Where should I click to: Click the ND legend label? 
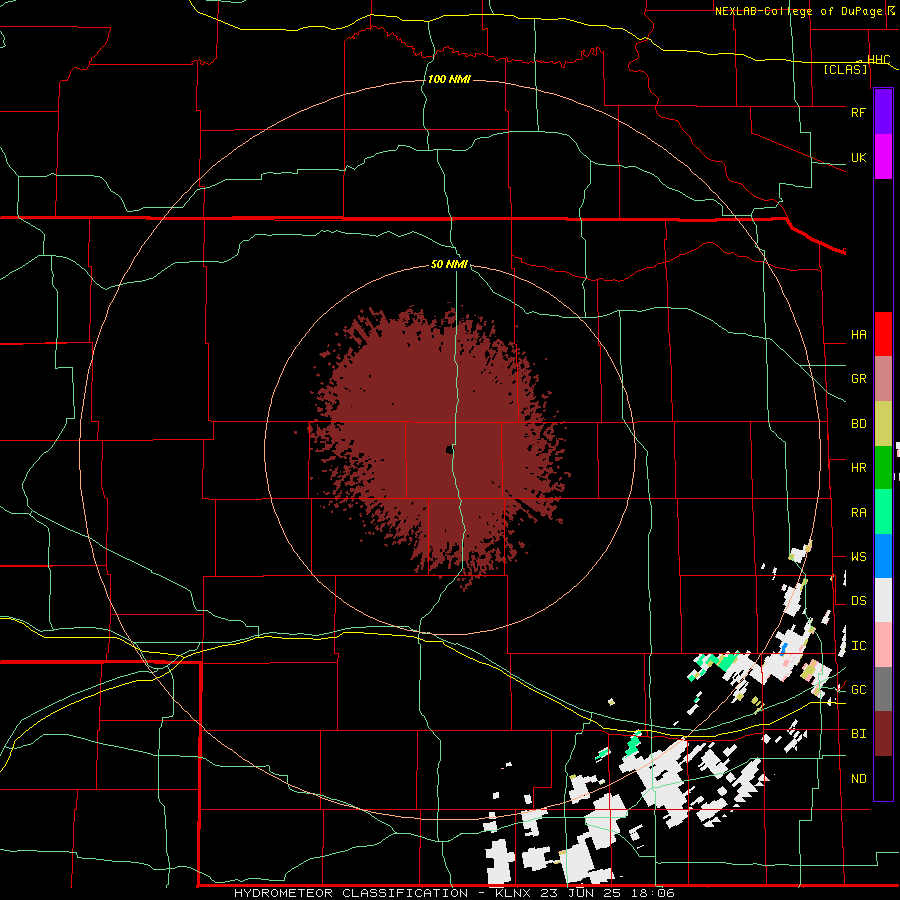pos(858,779)
